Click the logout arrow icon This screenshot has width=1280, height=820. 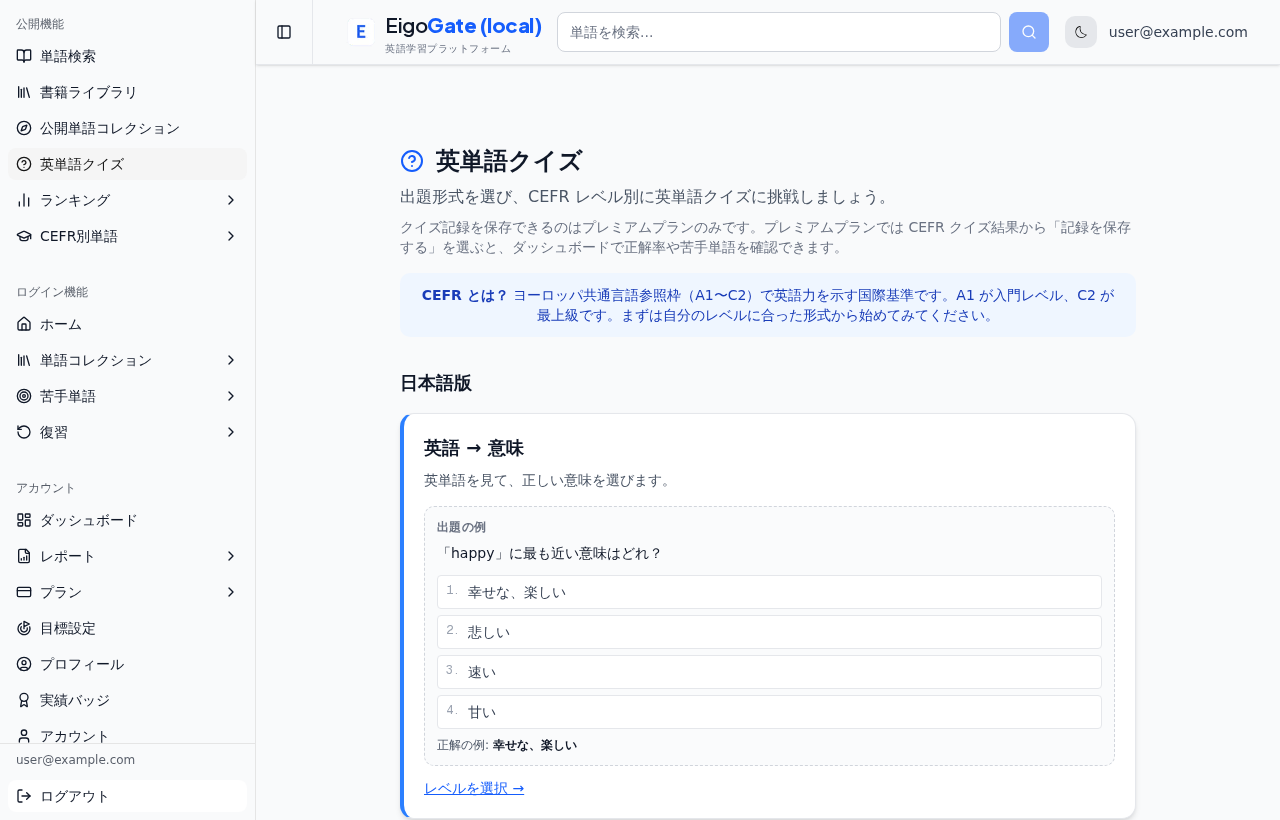coord(24,796)
